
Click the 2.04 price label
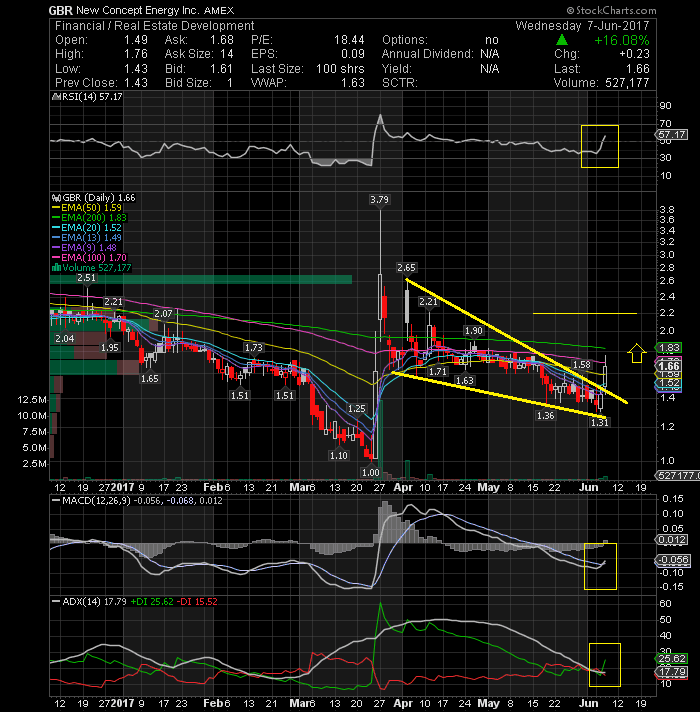point(64,338)
